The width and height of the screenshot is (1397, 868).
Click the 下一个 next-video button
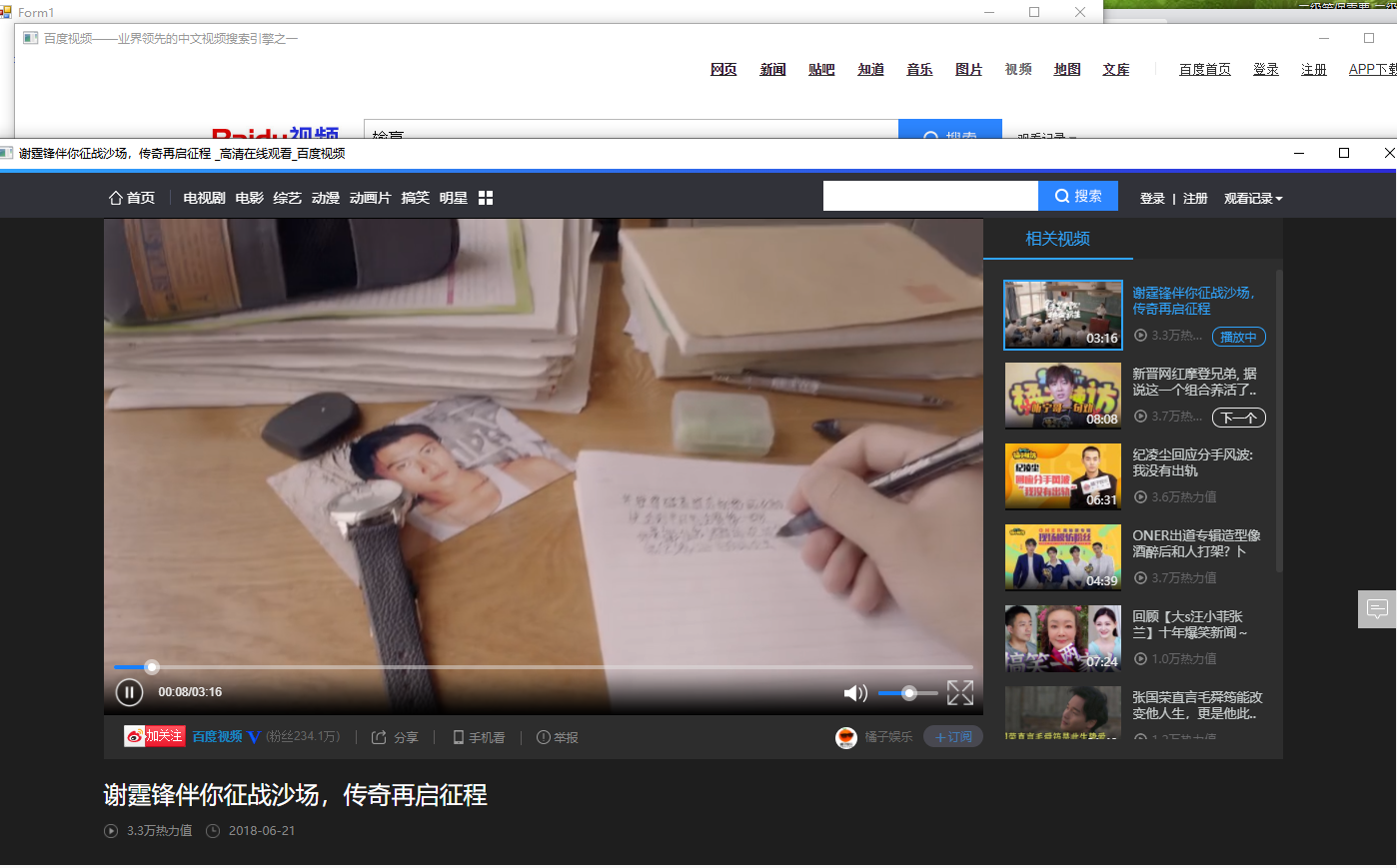[1238, 418]
